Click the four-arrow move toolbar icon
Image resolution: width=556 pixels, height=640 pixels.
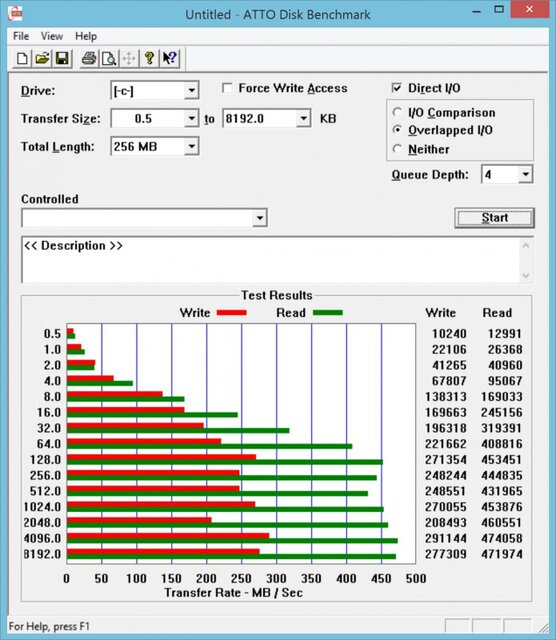(129, 58)
